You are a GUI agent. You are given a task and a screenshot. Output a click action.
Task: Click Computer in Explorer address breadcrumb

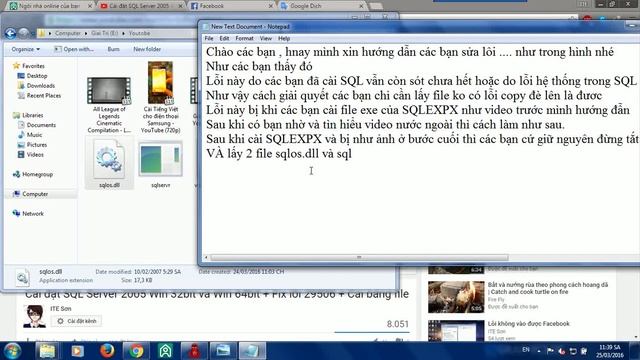point(68,33)
